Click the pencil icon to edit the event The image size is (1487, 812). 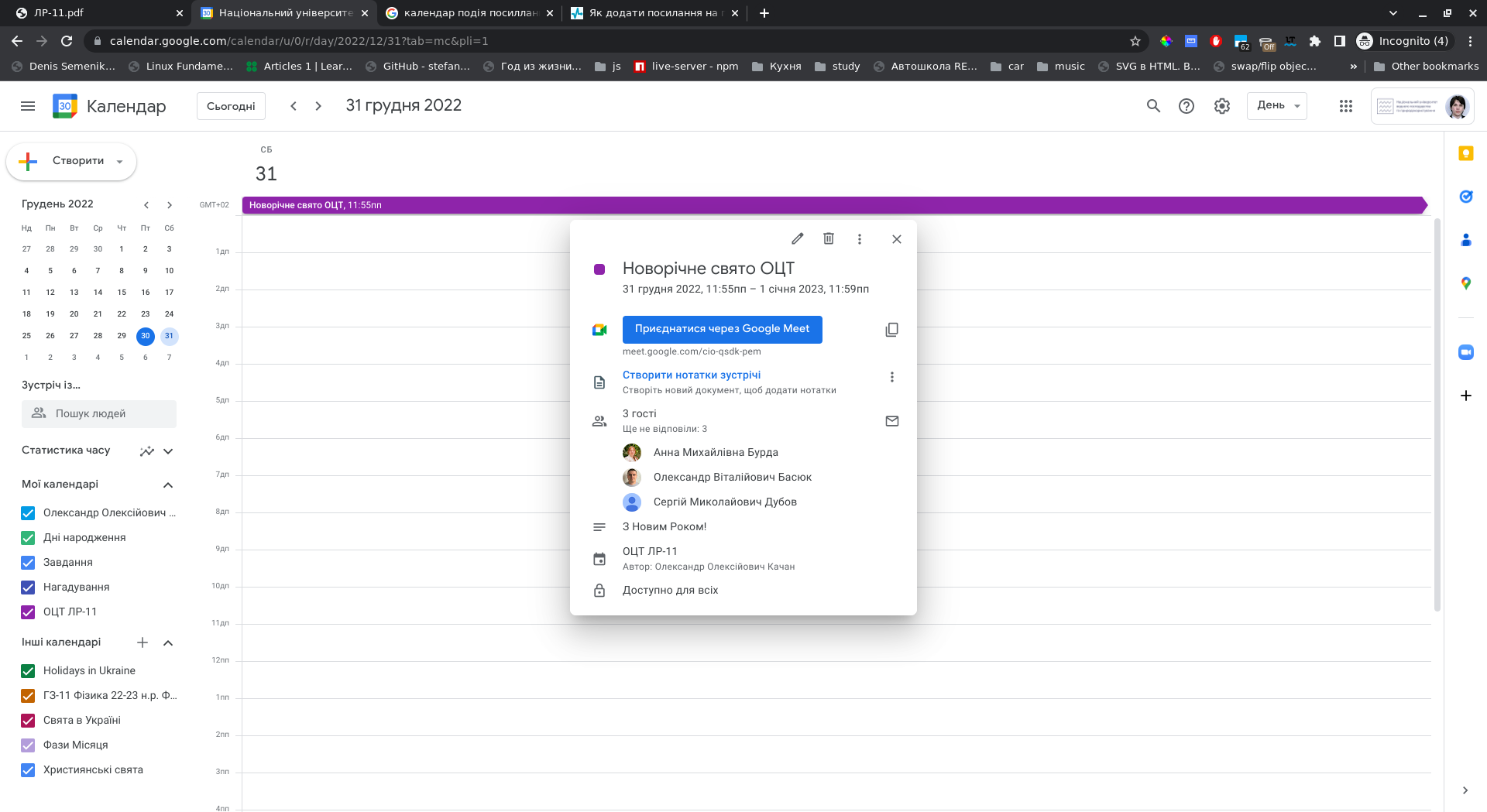click(797, 238)
